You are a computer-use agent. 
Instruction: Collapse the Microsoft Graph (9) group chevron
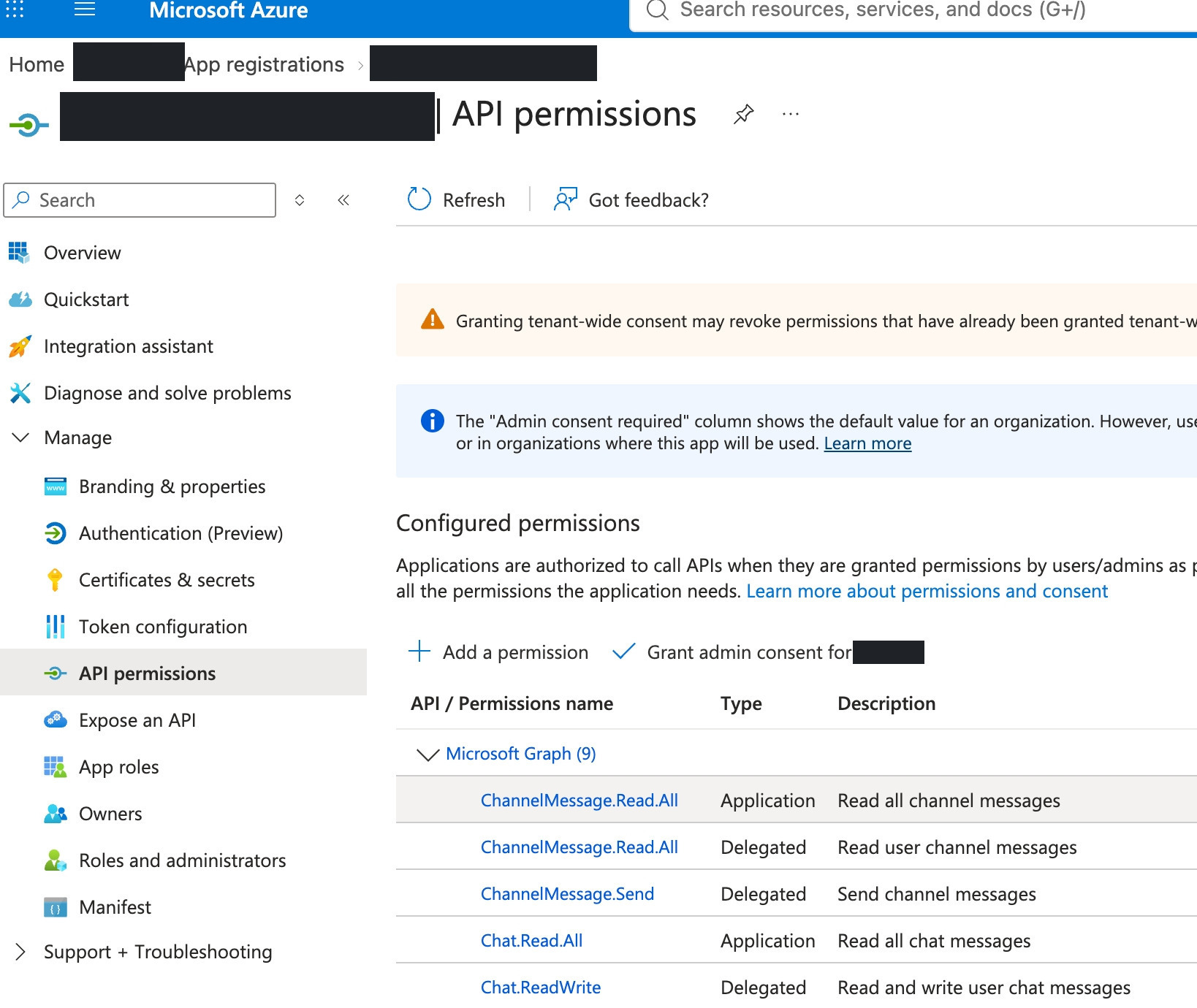[427, 755]
